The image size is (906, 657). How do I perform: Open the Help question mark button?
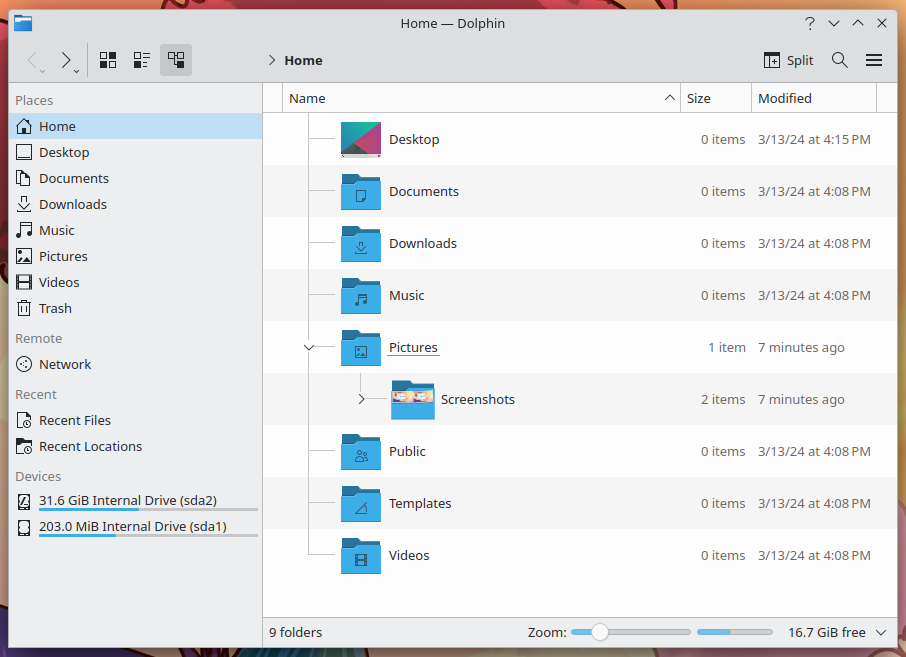(810, 23)
